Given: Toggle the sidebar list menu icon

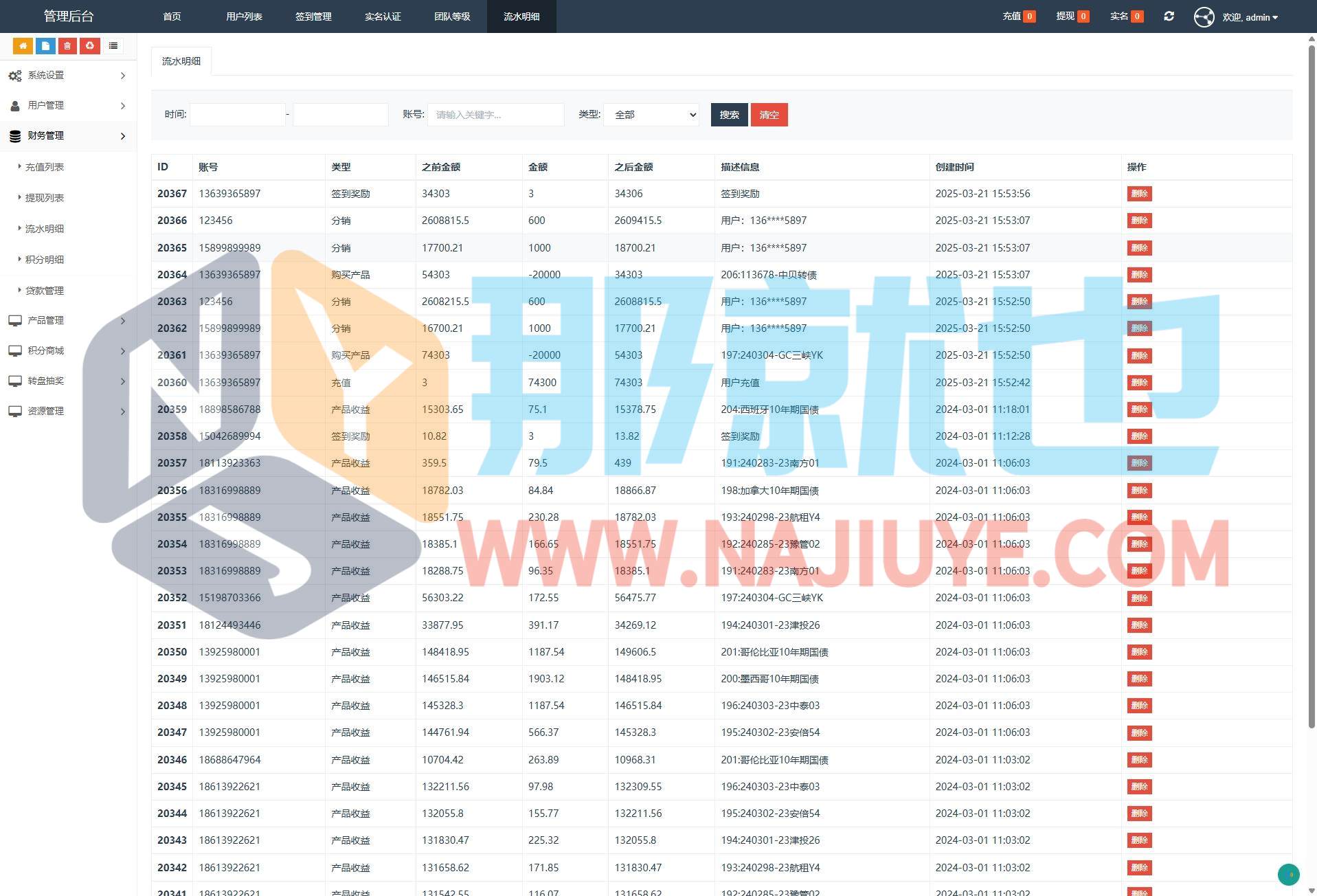Looking at the screenshot, I should point(113,46).
